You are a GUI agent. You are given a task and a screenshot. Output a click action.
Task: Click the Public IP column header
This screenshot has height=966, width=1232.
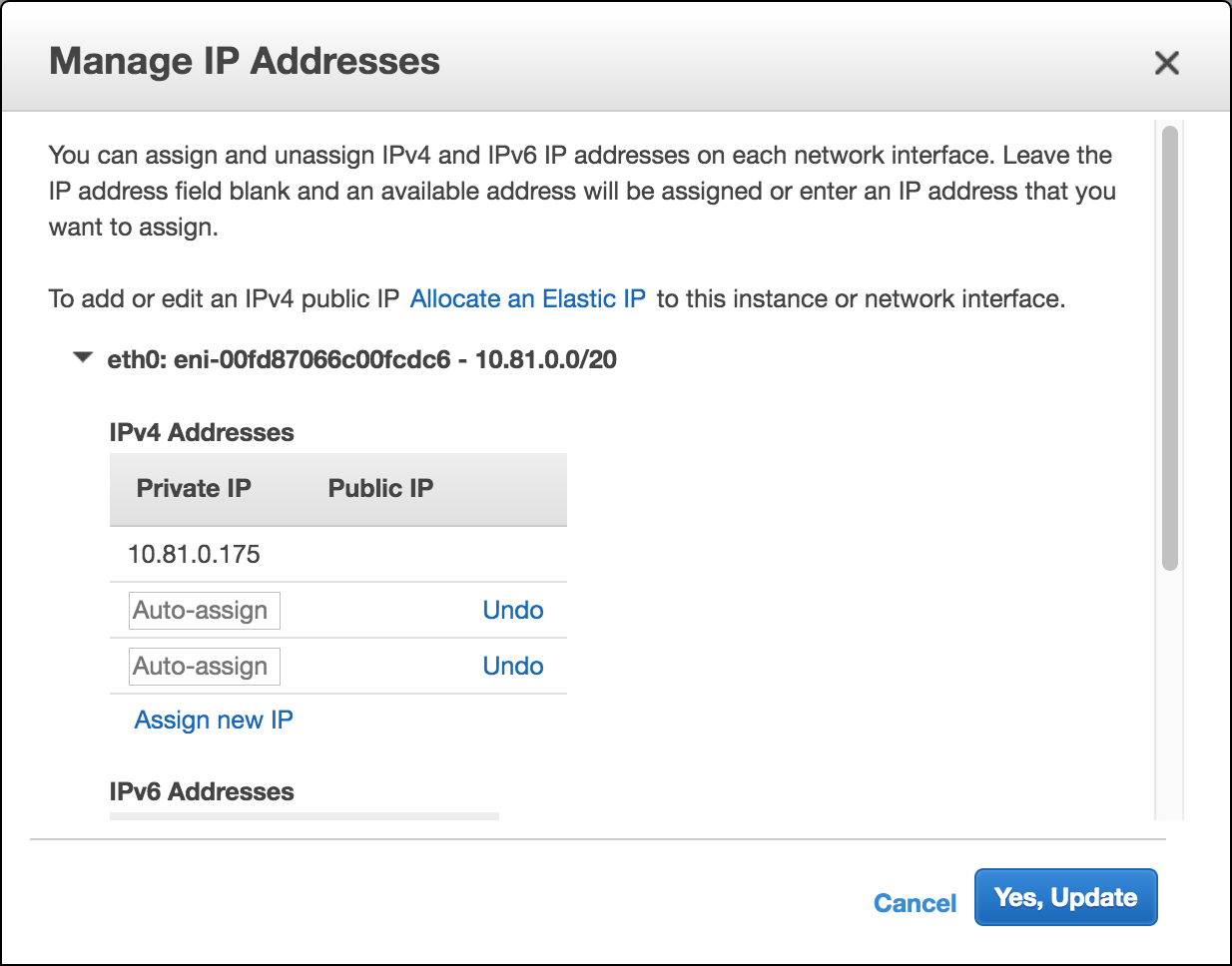click(380, 488)
